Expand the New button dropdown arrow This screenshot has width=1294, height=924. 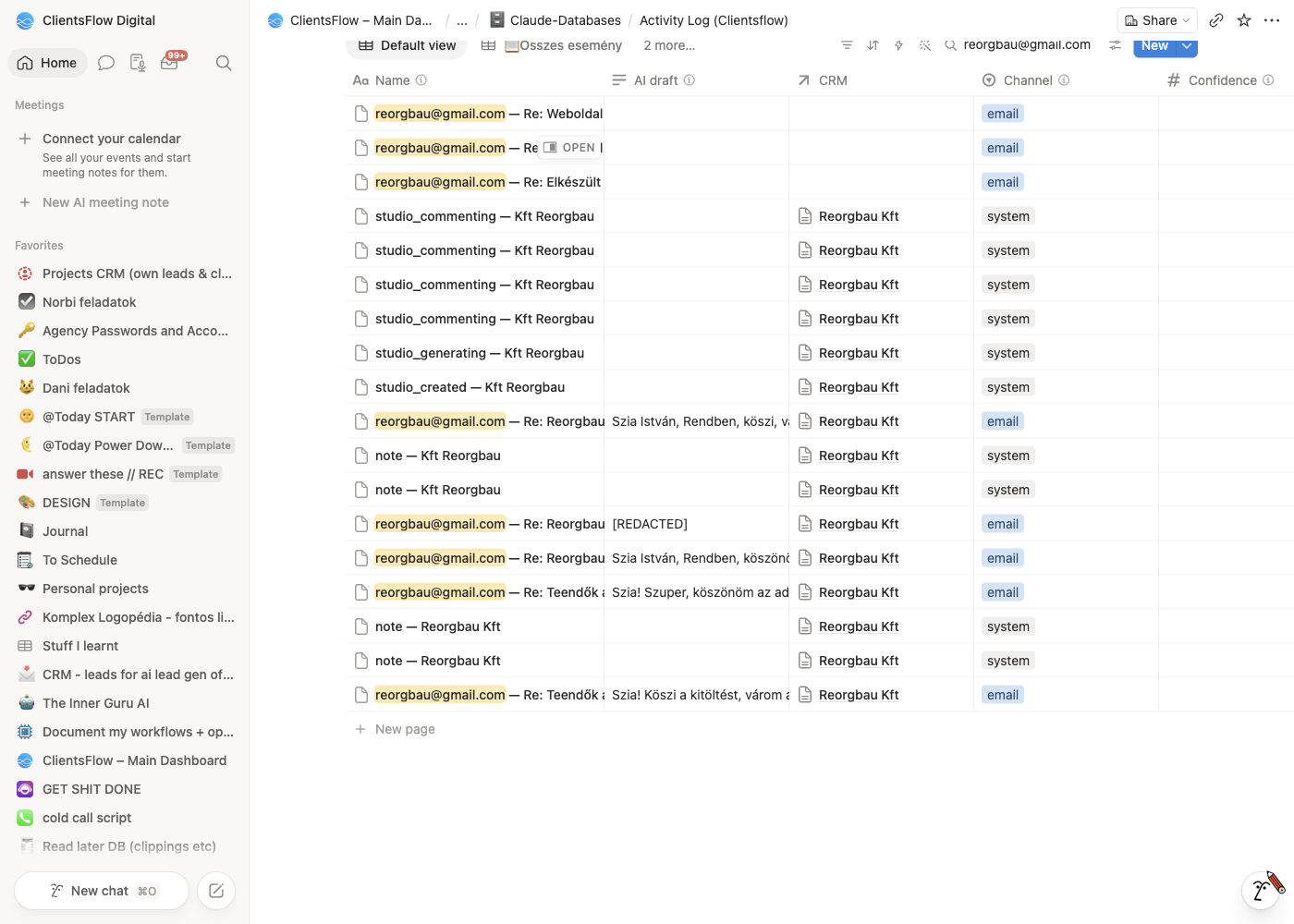pos(1187,45)
